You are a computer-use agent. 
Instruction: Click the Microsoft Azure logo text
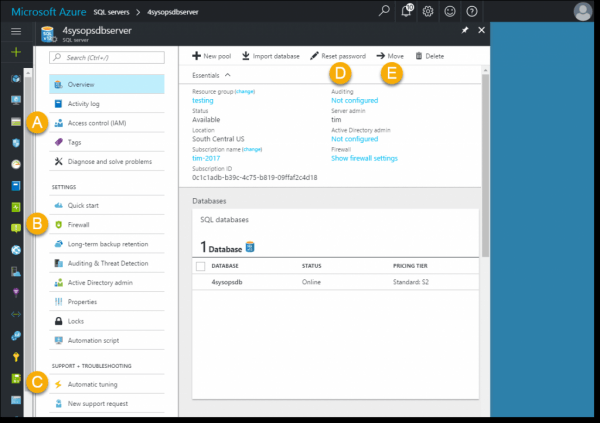point(49,12)
